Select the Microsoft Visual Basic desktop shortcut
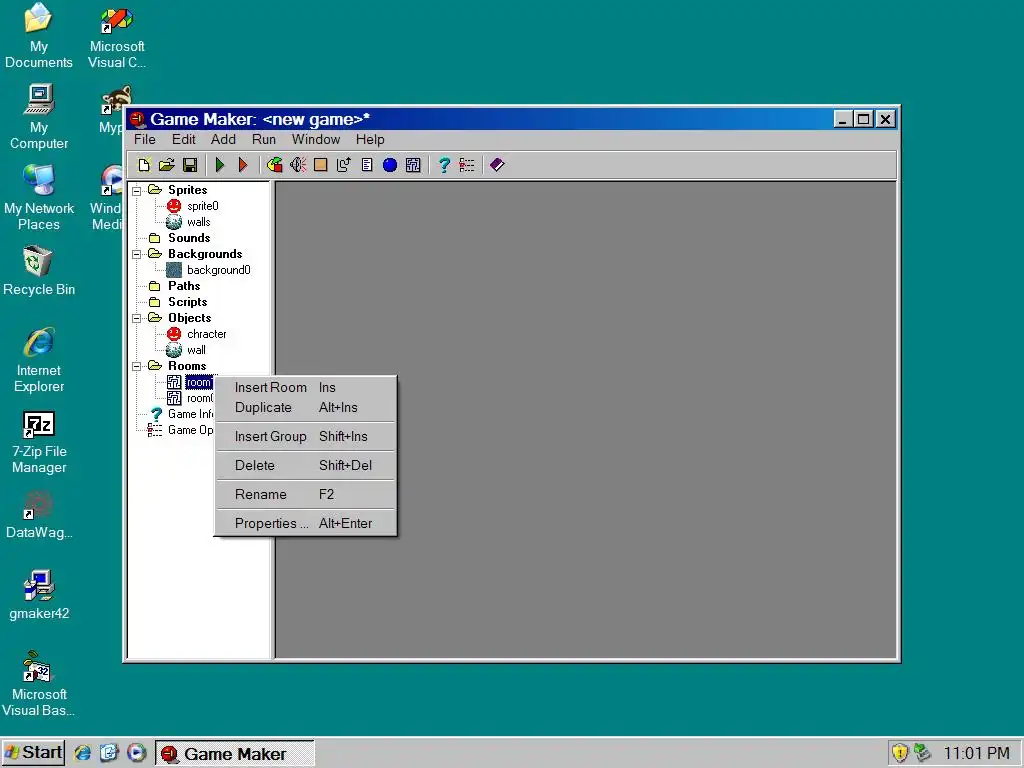Screen dimensions: 1024x768 [39, 684]
